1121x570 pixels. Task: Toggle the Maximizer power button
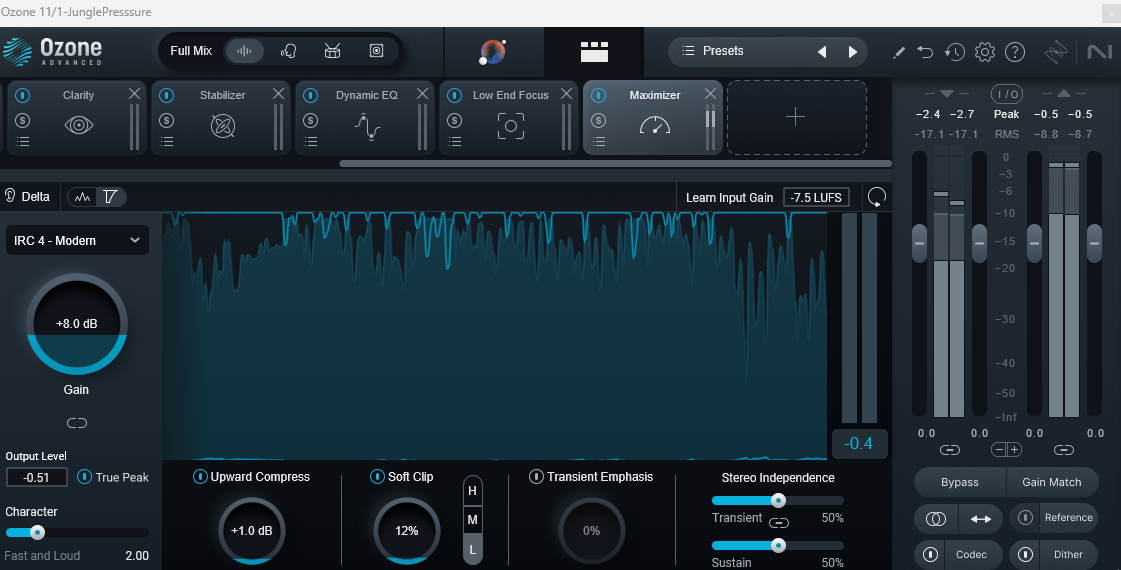pos(598,95)
